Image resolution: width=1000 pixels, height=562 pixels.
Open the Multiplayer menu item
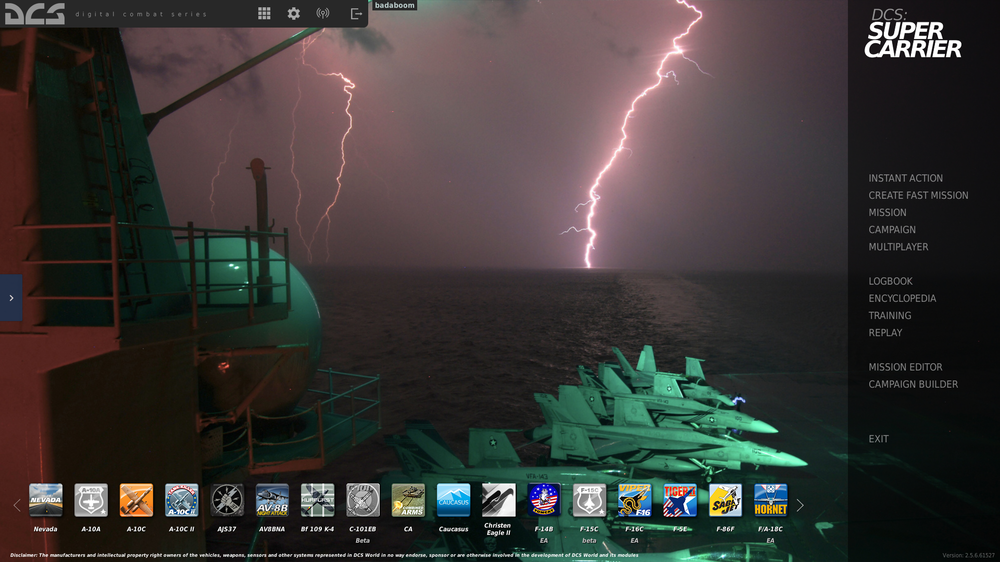898,247
